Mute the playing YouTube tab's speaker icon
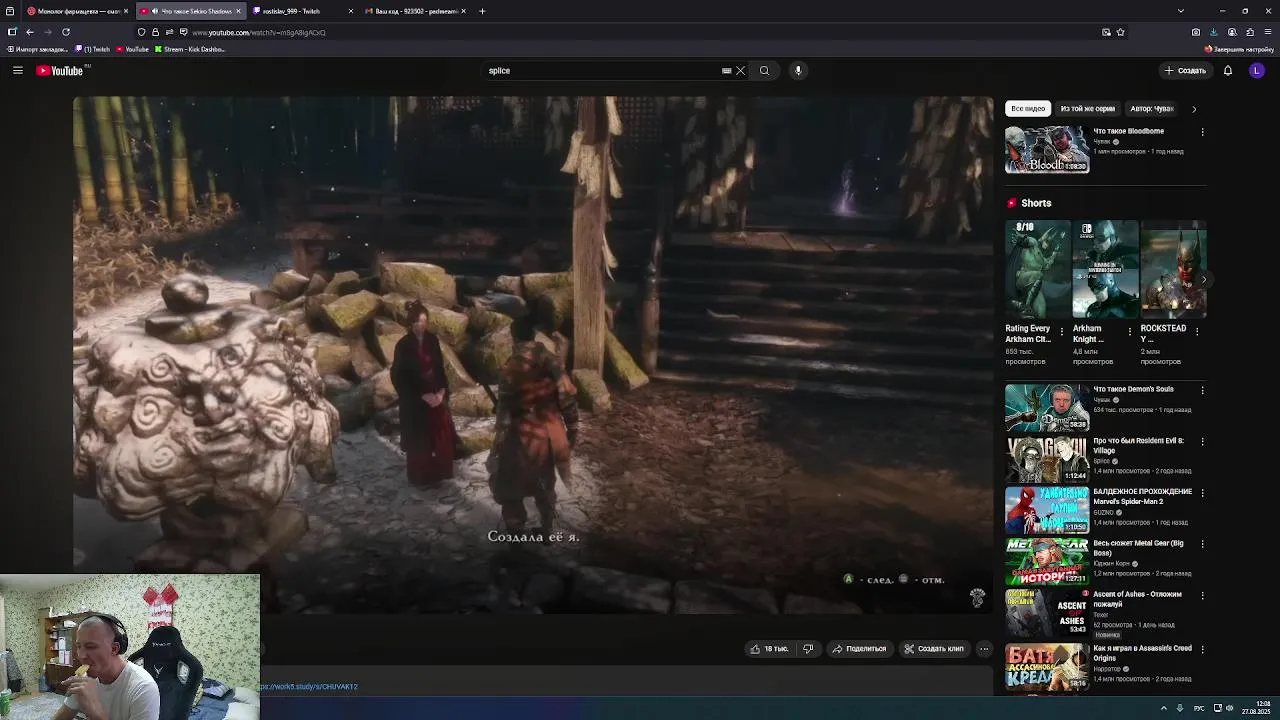 click(x=155, y=11)
